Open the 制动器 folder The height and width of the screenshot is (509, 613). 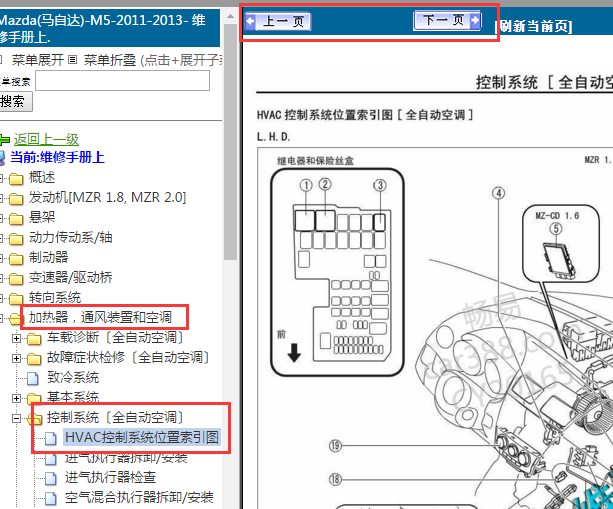[48, 257]
